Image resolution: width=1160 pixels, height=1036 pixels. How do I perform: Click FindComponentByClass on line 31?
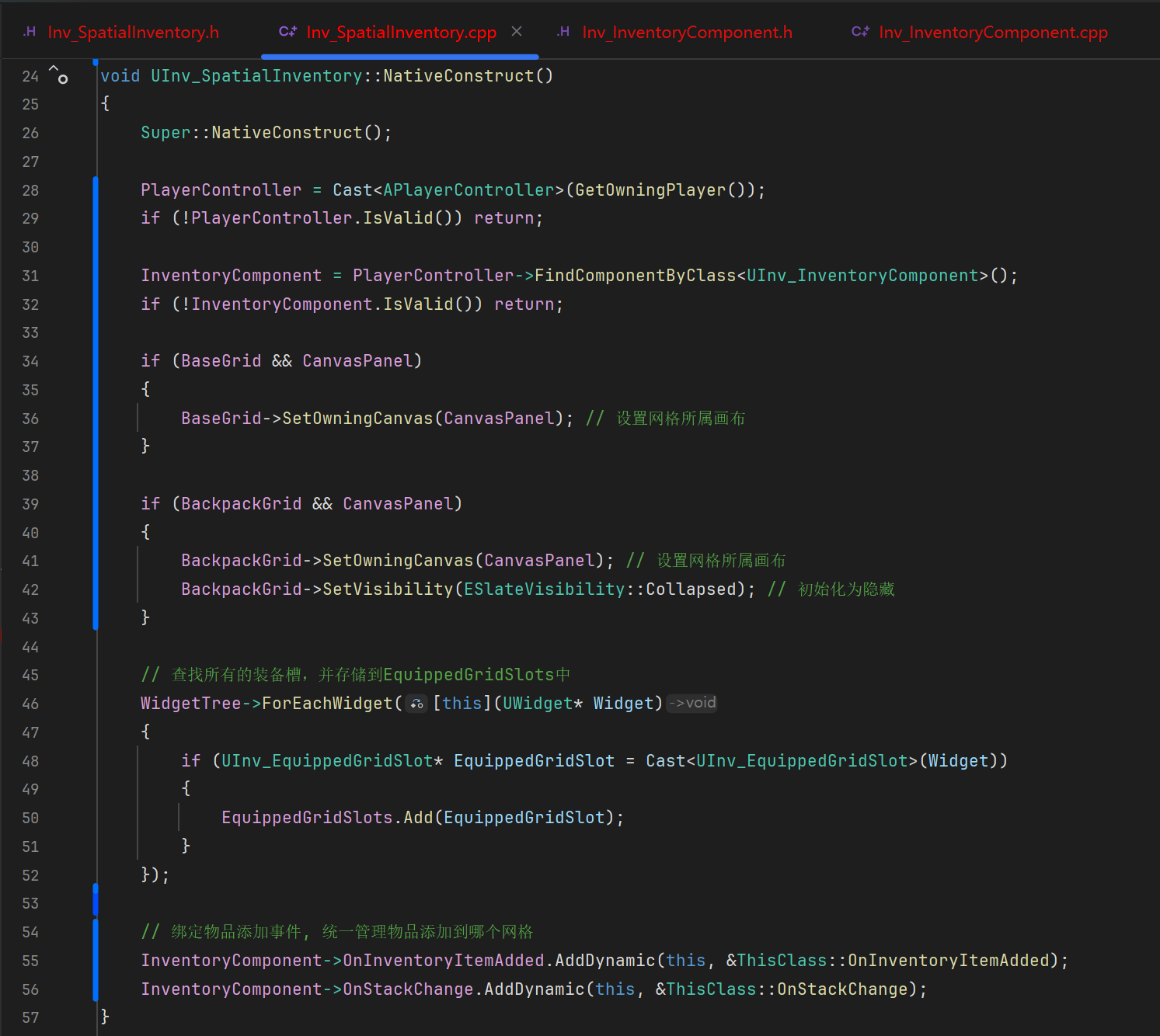click(x=635, y=276)
